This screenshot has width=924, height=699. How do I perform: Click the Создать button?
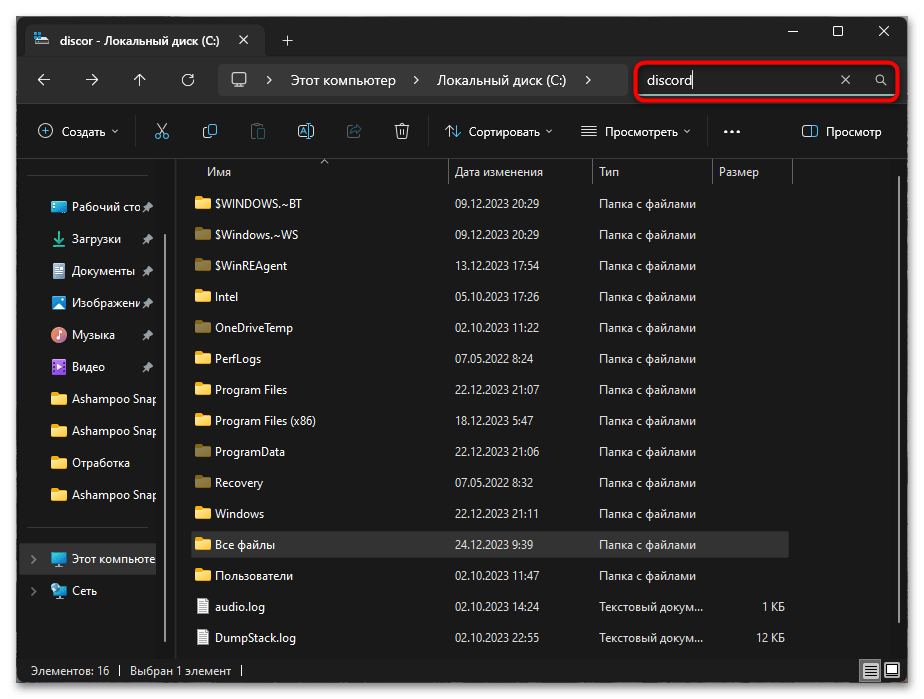click(78, 131)
